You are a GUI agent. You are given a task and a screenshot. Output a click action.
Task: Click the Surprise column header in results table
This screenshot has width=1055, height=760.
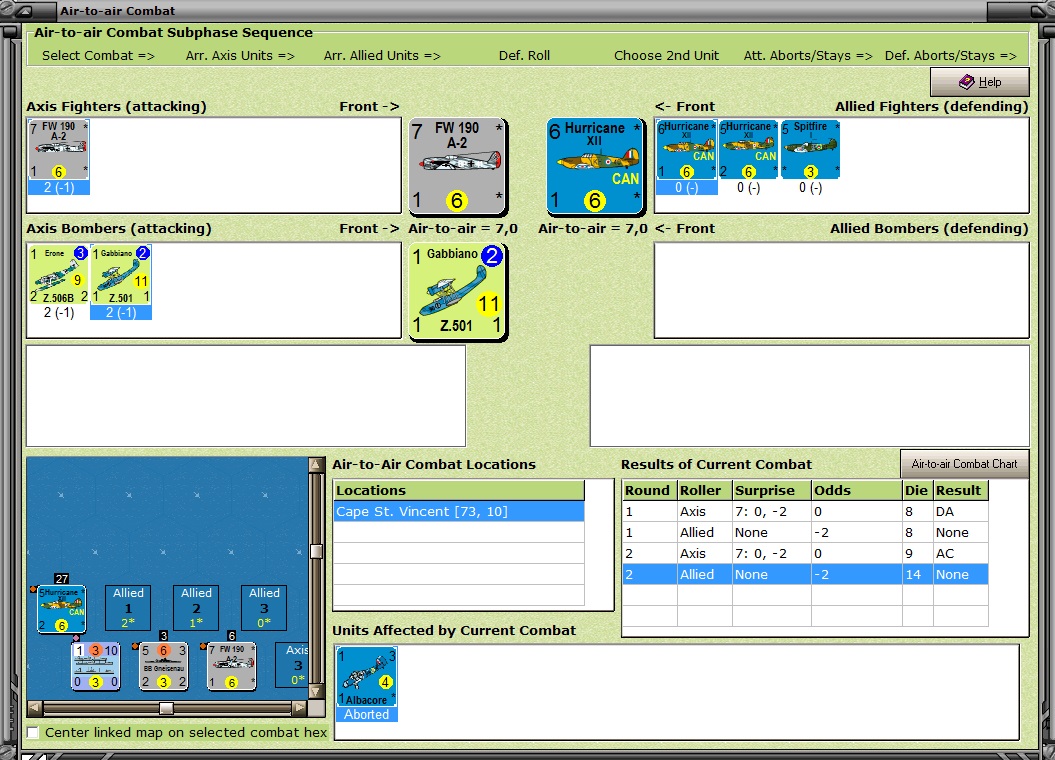[772, 490]
